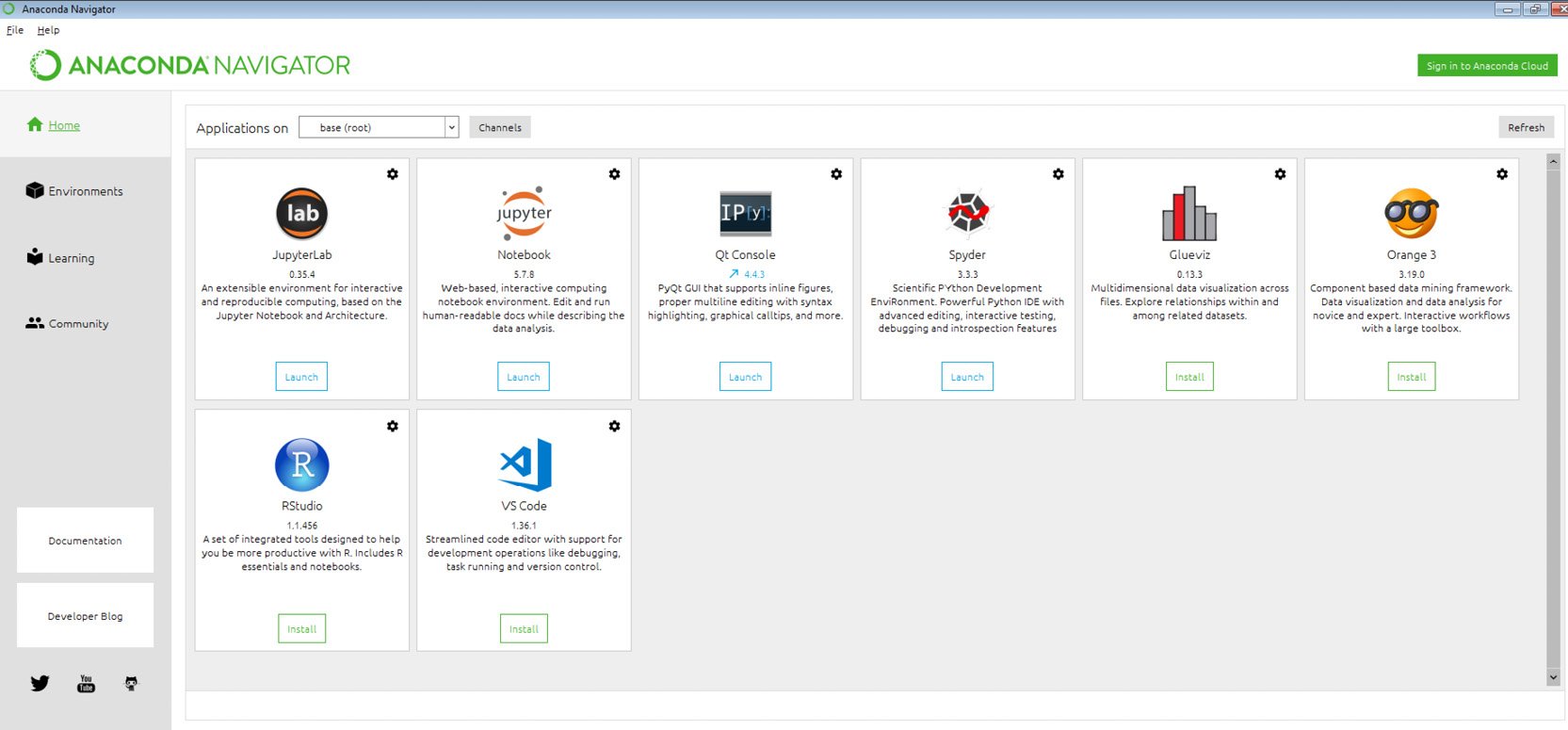The width and height of the screenshot is (1568, 730).
Task: Click the Glueviz 0.13.3 version text
Action: (1189, 274)
